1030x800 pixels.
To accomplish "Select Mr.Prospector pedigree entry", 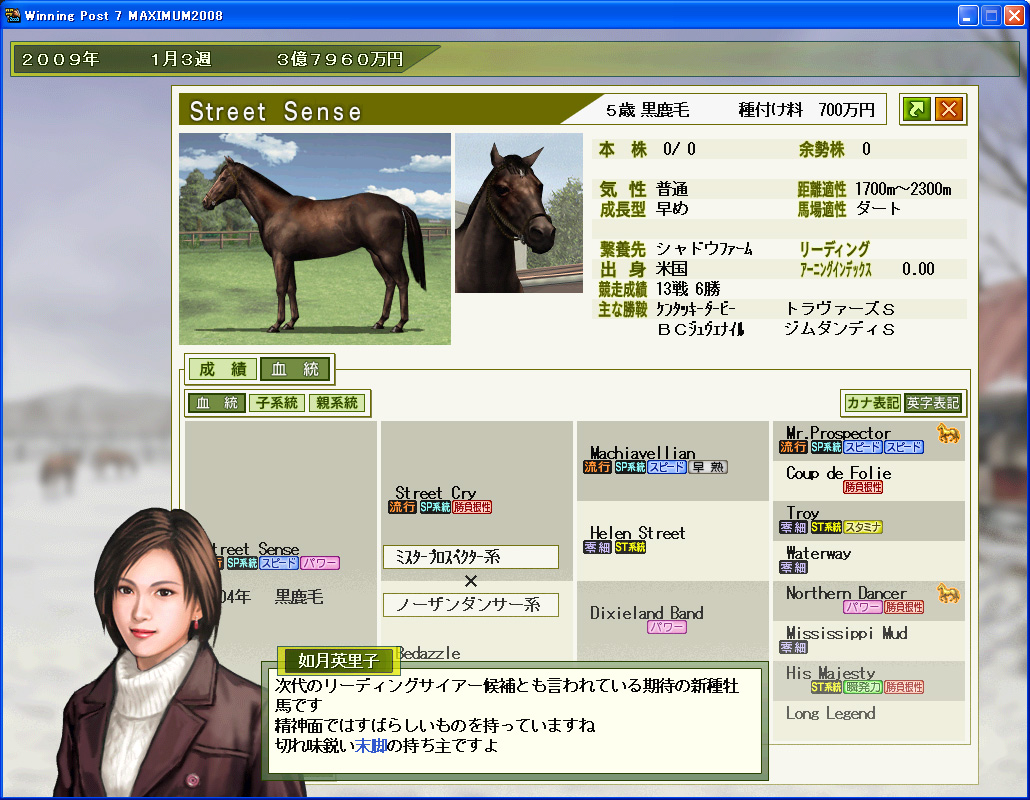I will [838, 433].
